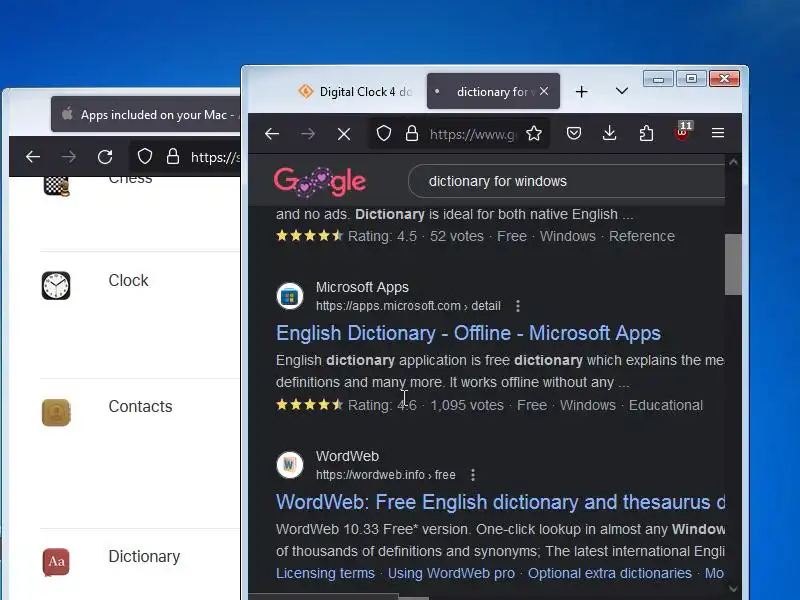
Task: Reload the Apps included on your Mac page
Action: pos(105,157)
